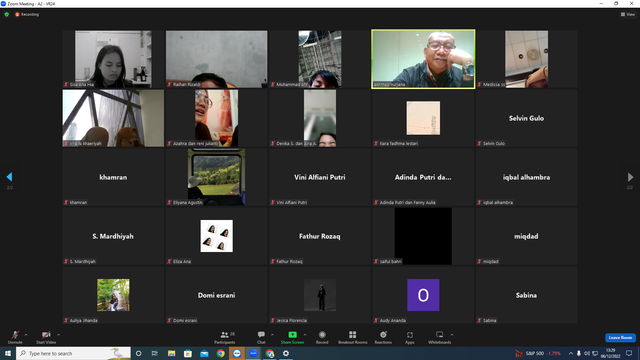Click the green encryption shield icon

pyautogui.click(x=7, y=14)
